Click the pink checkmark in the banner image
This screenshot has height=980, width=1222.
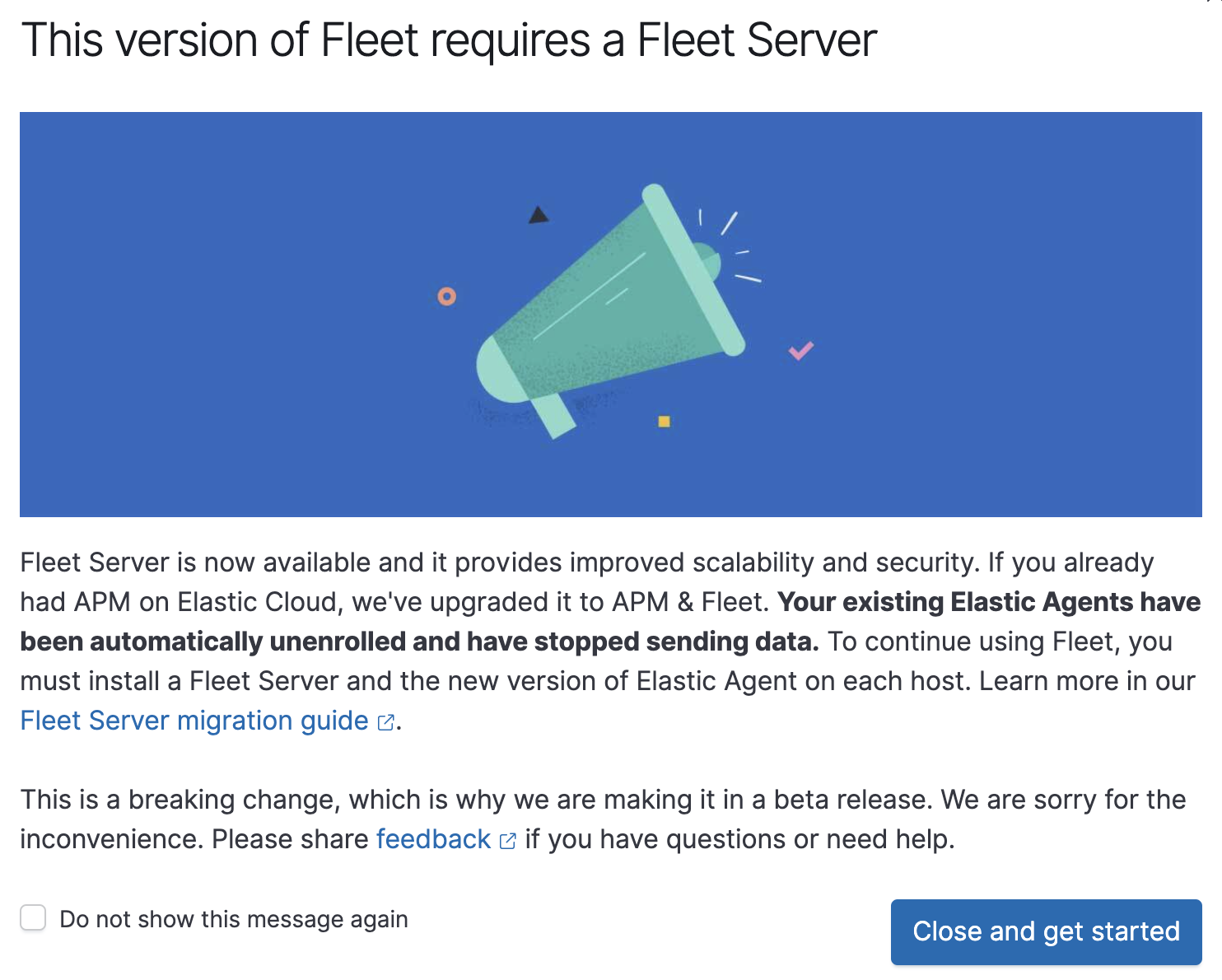[800, 350]
